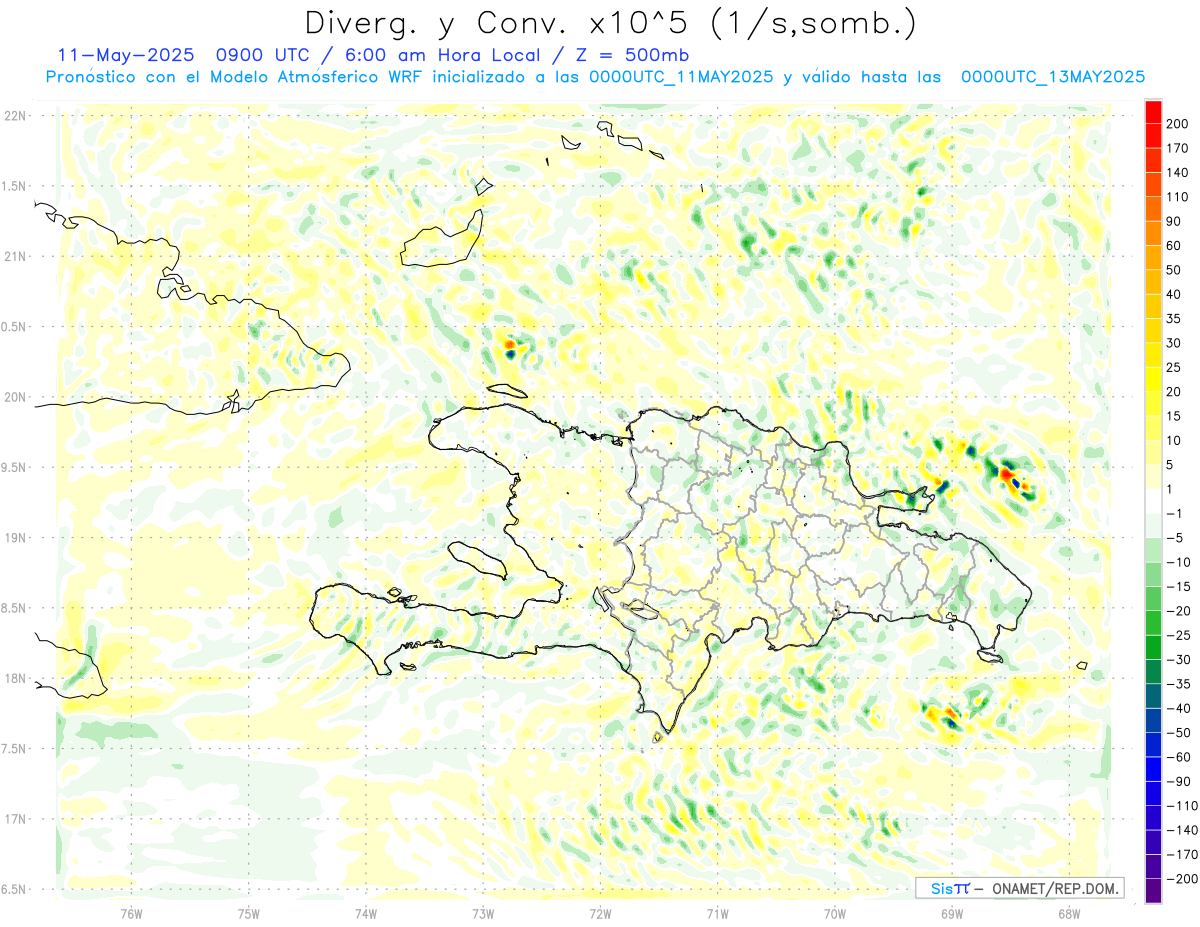The width and height of the screenshot is (1200, 927).
Task: Click the negative '-110' color scale label
Action: [x=1181, y=806]
